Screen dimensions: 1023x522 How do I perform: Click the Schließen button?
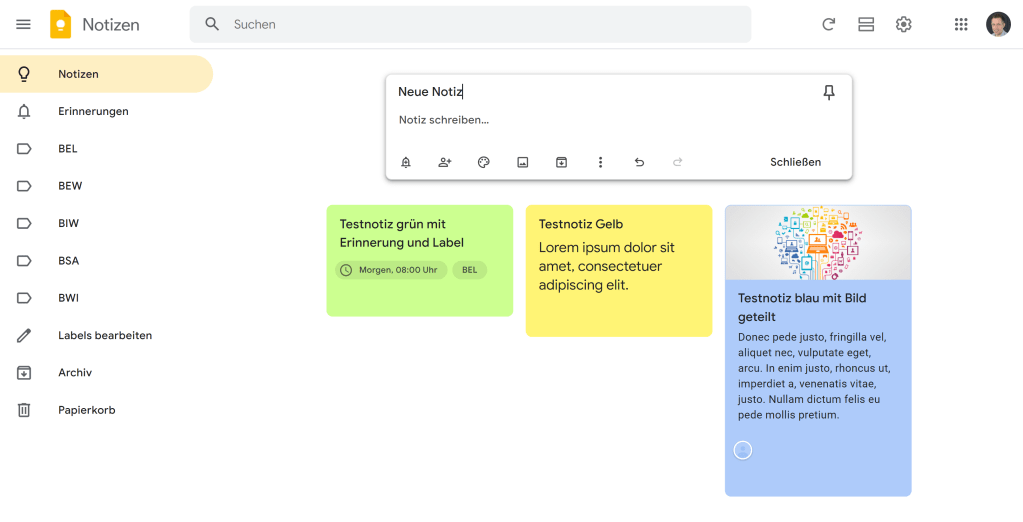pos(795,162)
